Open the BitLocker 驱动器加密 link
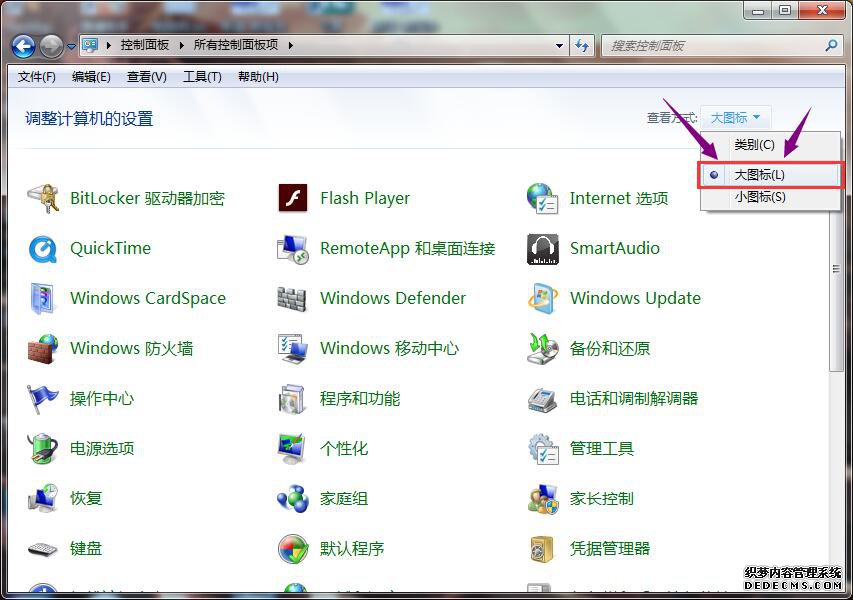853x600 pixels. pyautogui.click(x=147, y=199)
